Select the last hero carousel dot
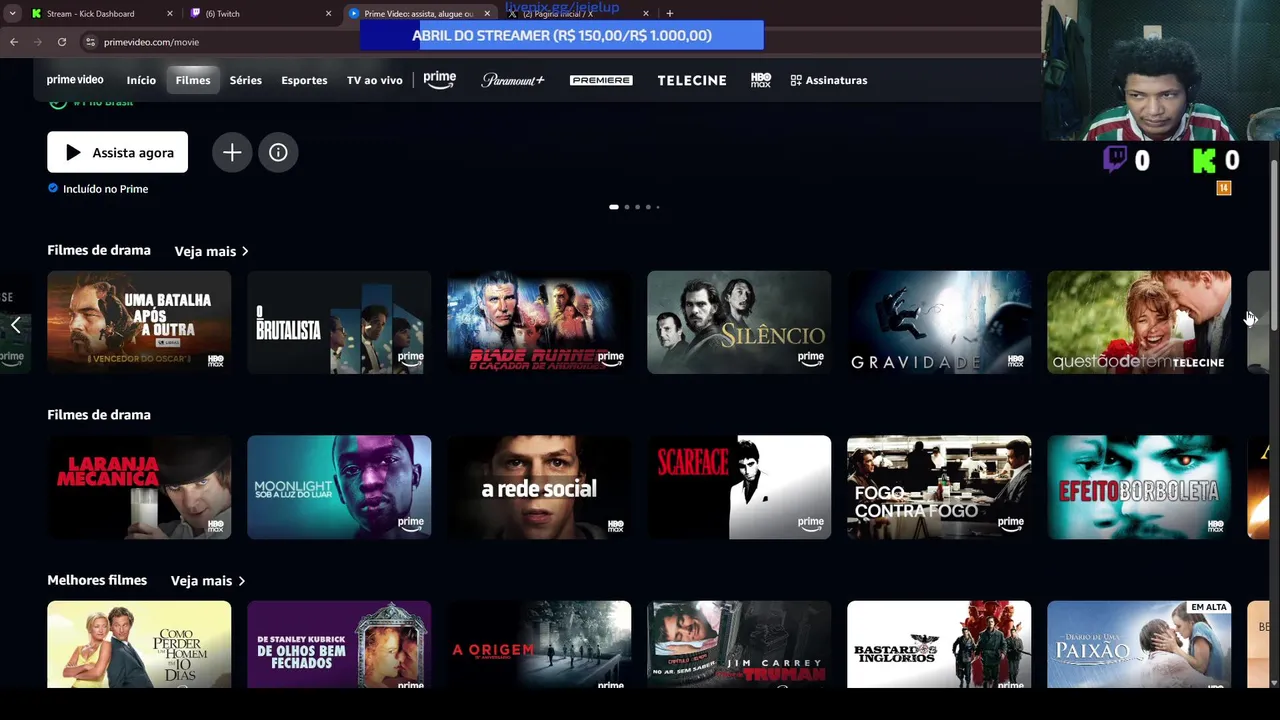 [657, 207]
